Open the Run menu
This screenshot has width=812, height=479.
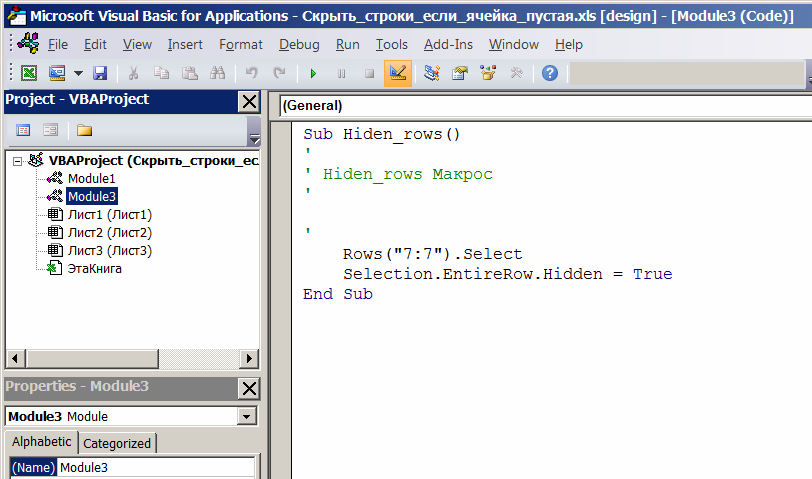pyautogui.click(x=347, y=45)
